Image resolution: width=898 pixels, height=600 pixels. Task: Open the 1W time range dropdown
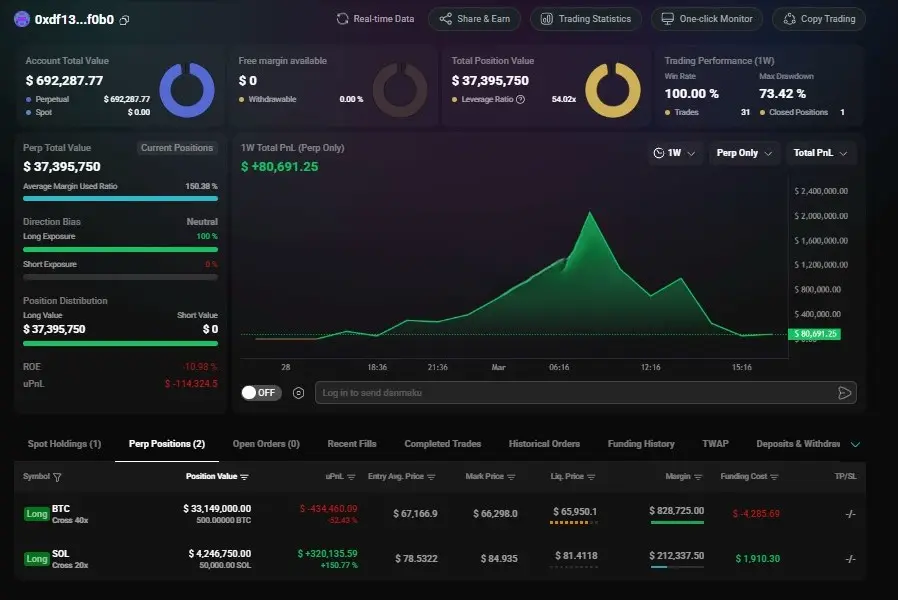point(675,153)
